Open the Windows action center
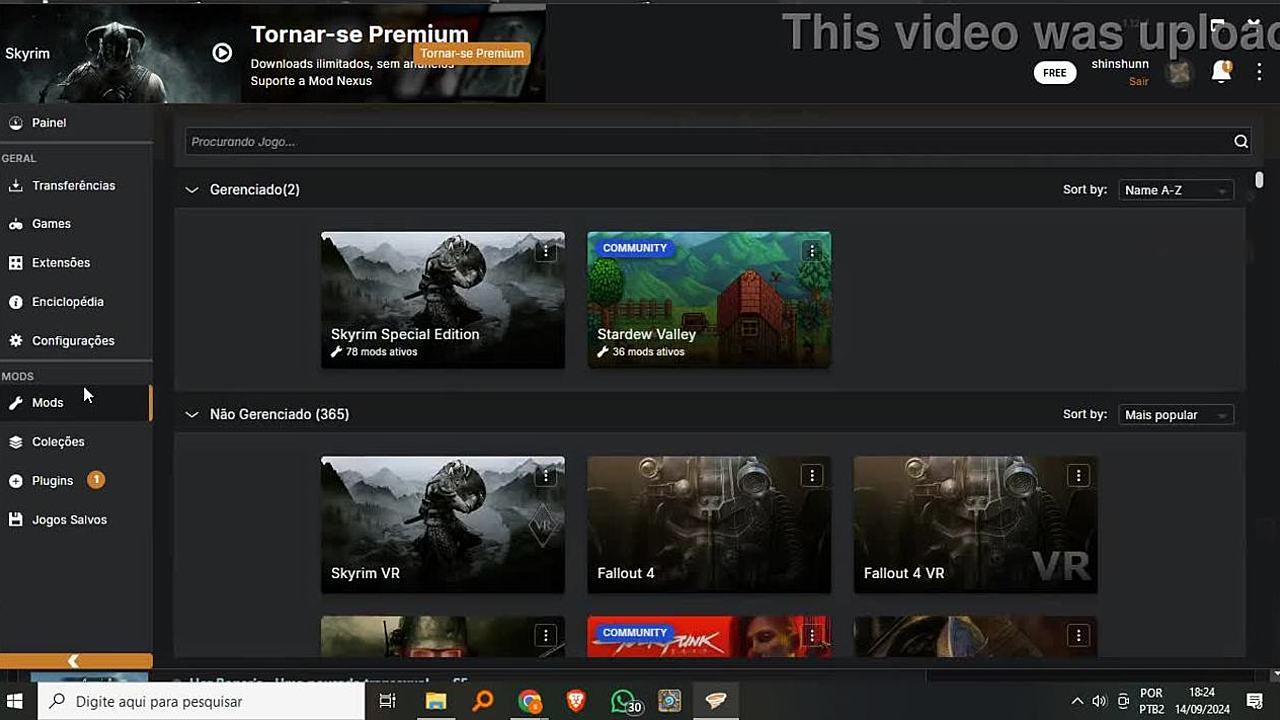The image size is (1280, 720). 1255,701
